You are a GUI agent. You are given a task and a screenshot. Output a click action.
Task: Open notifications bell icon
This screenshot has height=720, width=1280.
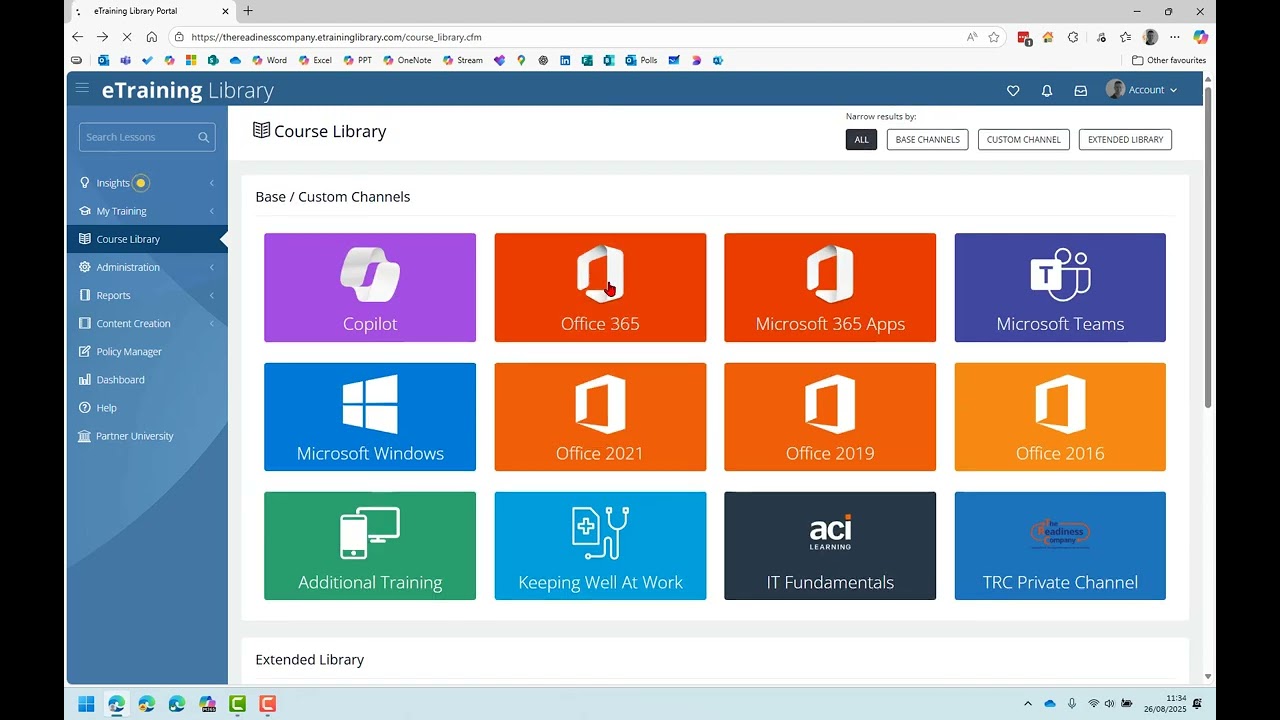[x=1047, y=90]
